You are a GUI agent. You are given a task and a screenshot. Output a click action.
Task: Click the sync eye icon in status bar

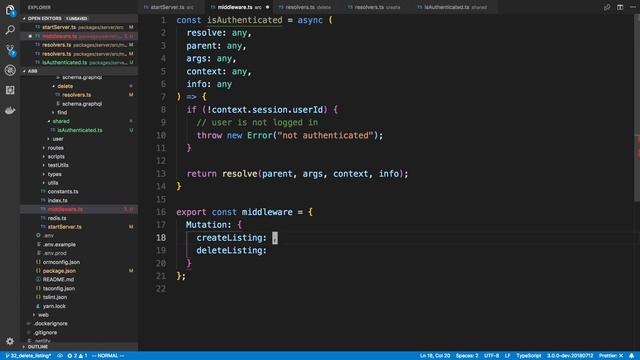point(60,356)
